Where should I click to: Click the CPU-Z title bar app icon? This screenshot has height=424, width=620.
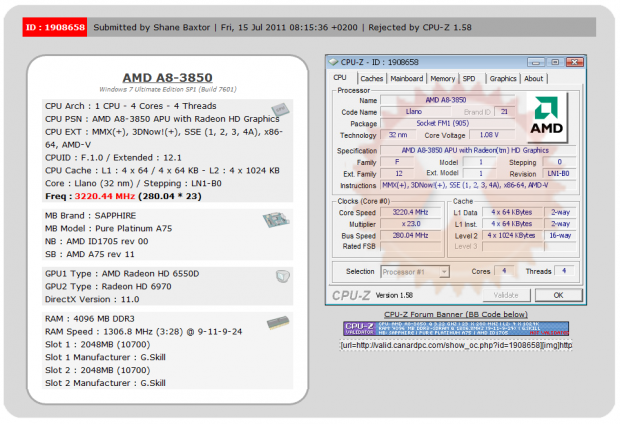[334, 62]
